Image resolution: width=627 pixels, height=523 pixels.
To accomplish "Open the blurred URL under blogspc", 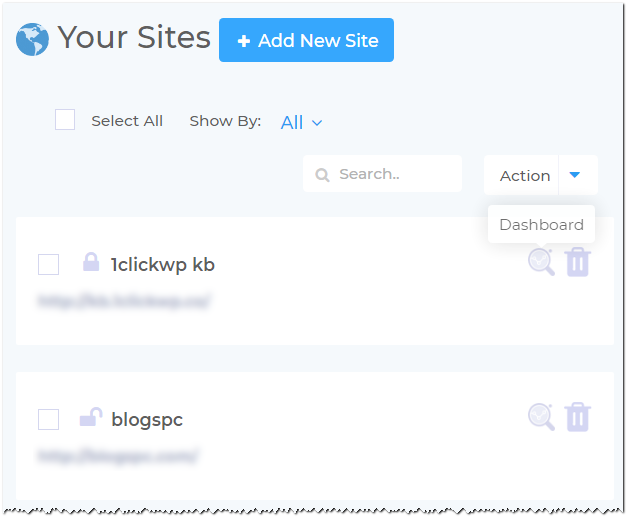I will (x=118, y=456).
